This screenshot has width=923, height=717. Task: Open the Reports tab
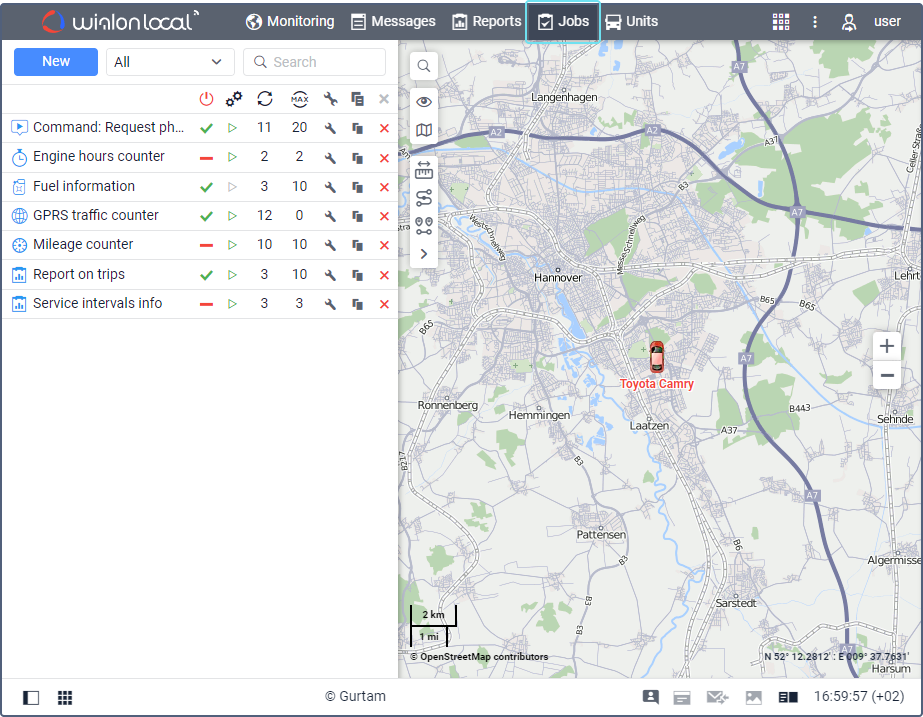pyautogui.click(x=486, y=22)
